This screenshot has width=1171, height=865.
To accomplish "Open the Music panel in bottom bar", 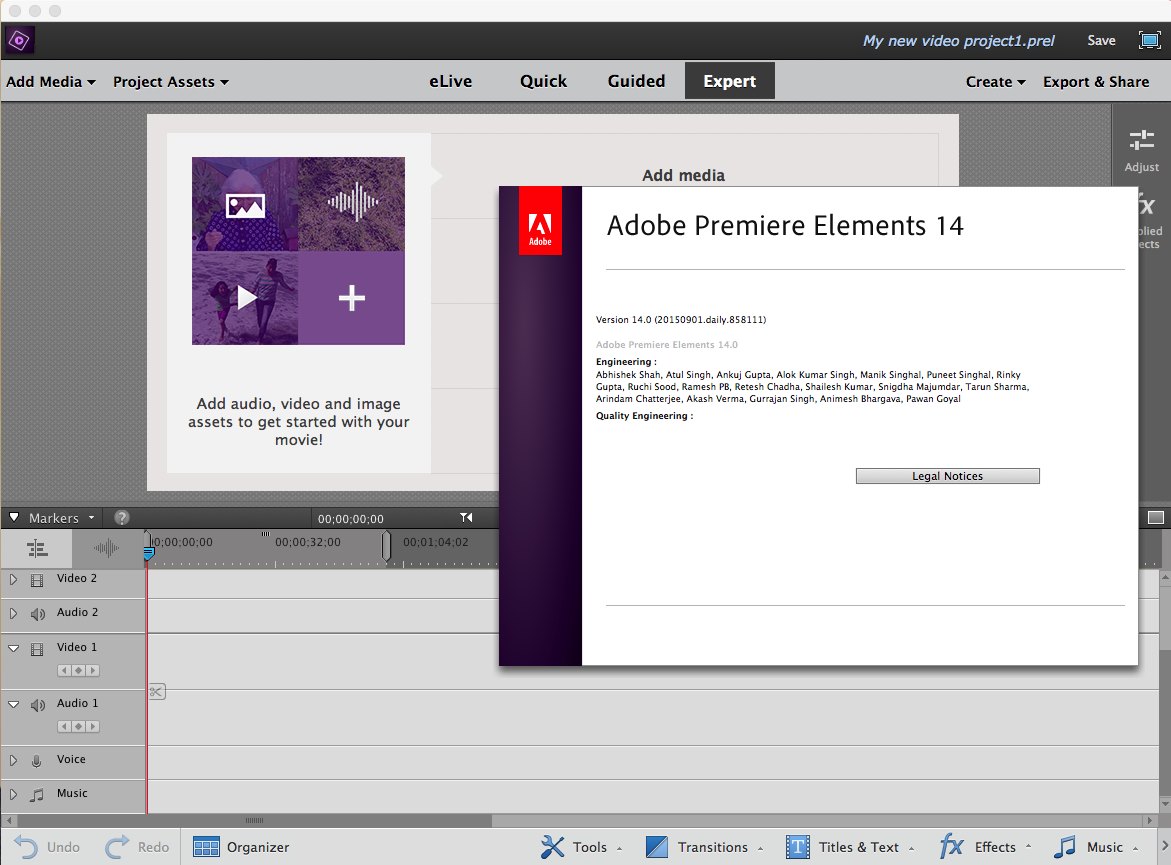I will click(1096, 847).
